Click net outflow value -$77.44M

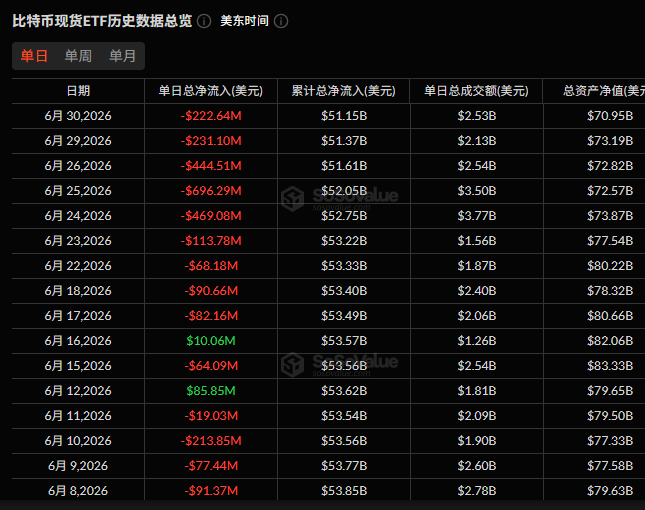pos(211,466)
